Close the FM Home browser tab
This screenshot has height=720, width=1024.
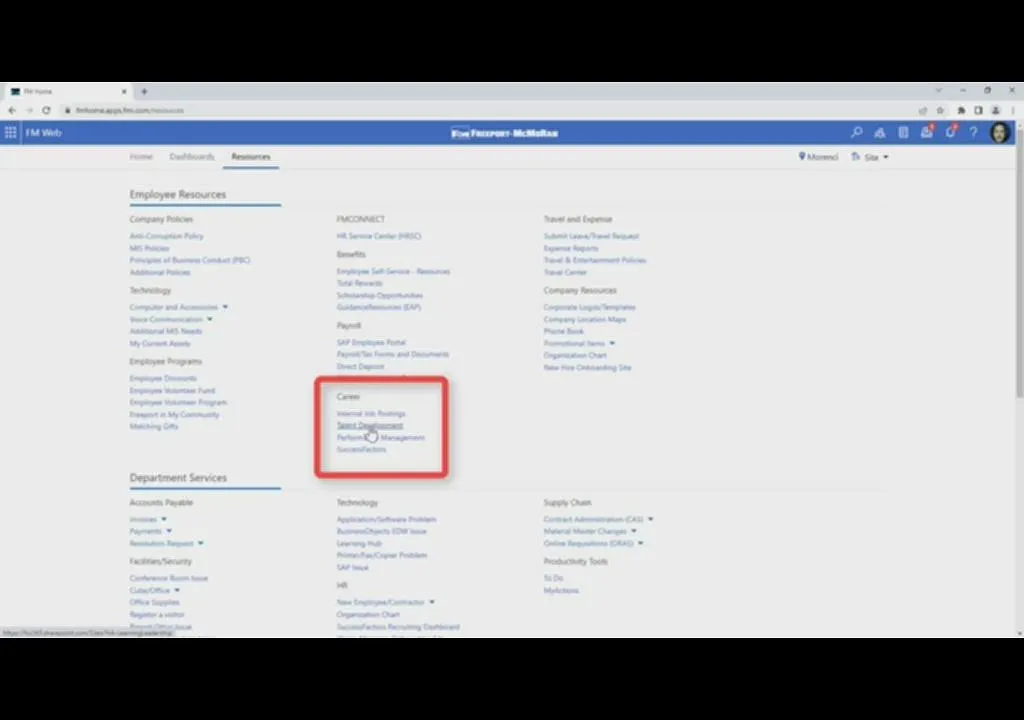pos(124,91)
